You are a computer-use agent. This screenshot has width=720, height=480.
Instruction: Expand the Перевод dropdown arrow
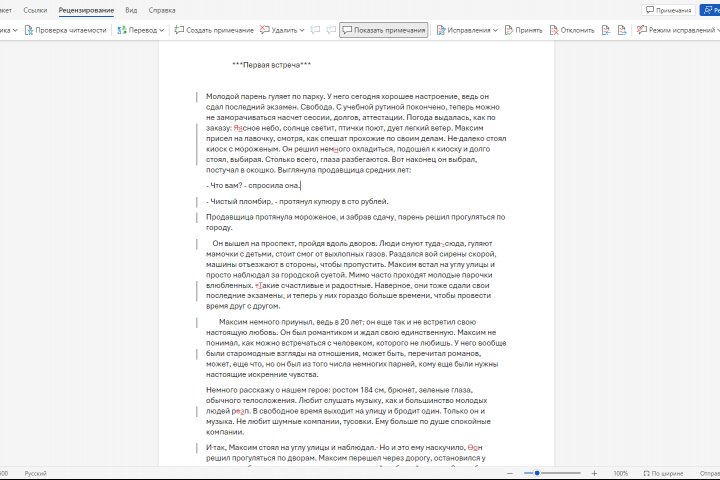coord(162,30)
